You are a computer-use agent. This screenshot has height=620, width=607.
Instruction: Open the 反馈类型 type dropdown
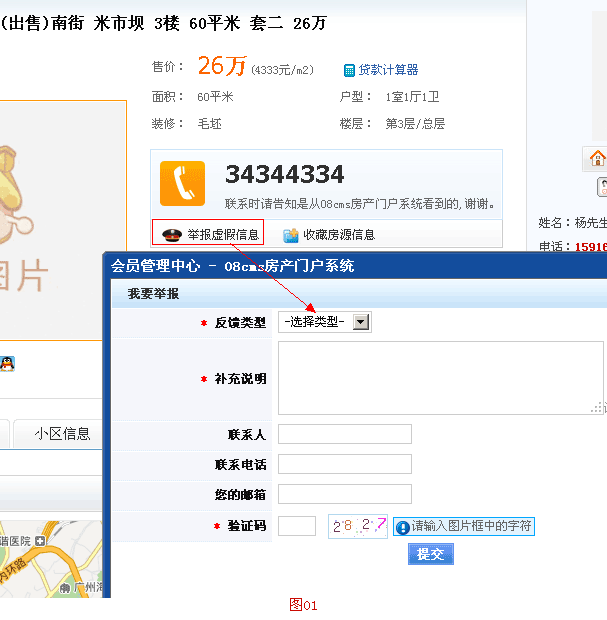pos(325,322)
